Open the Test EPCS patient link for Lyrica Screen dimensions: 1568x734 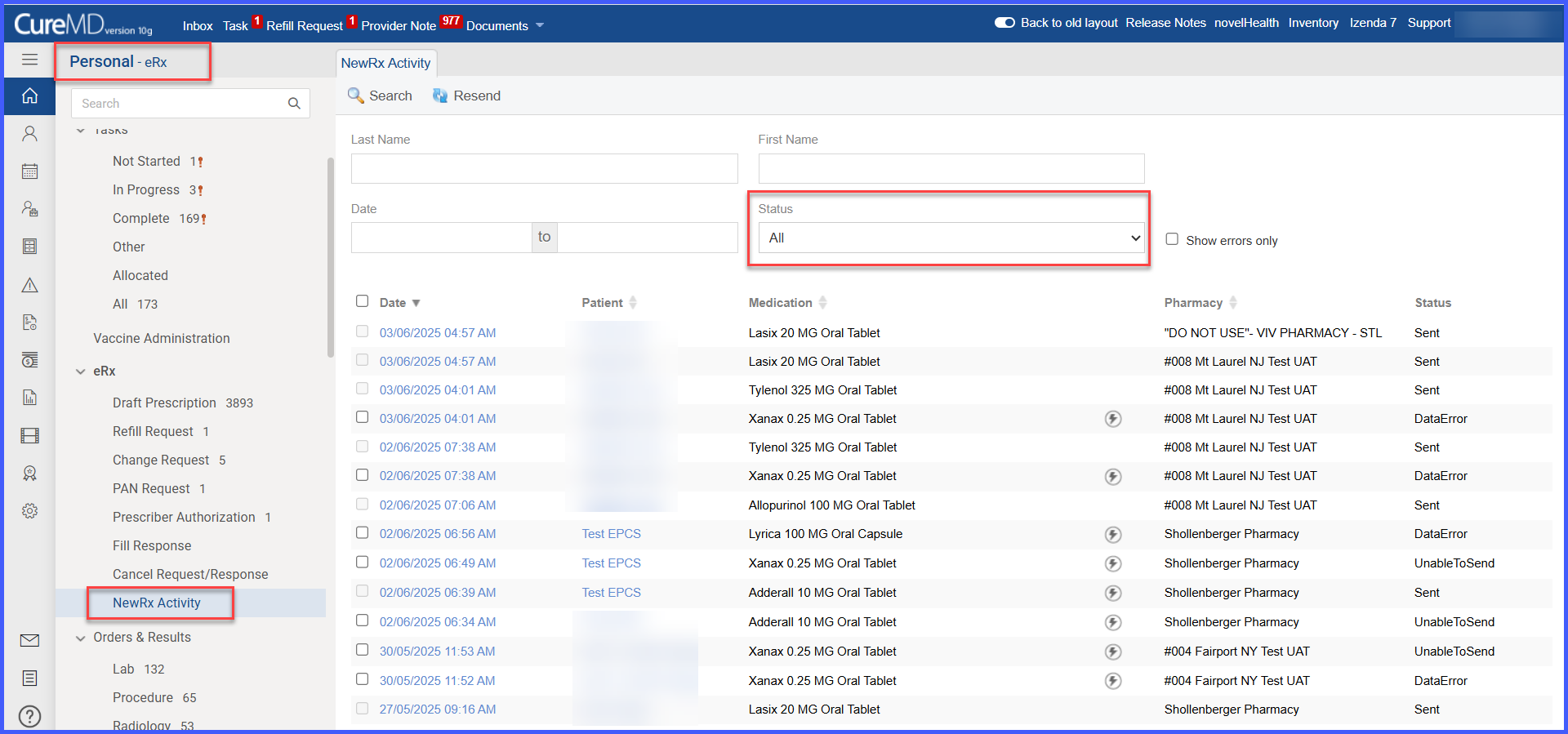coord(611,534)
